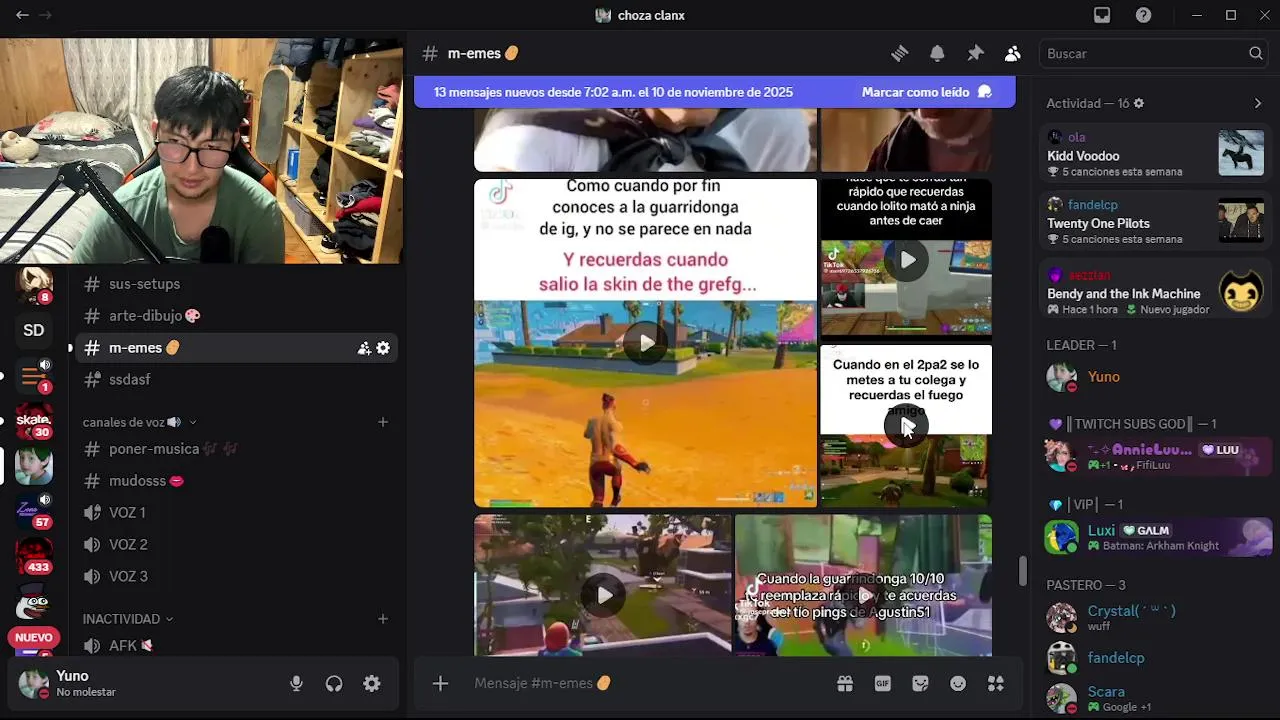Click the NUEVO unread indicator pill
Image resolution: width=1280 pixels, height=720 pixels.
point(34,638)
